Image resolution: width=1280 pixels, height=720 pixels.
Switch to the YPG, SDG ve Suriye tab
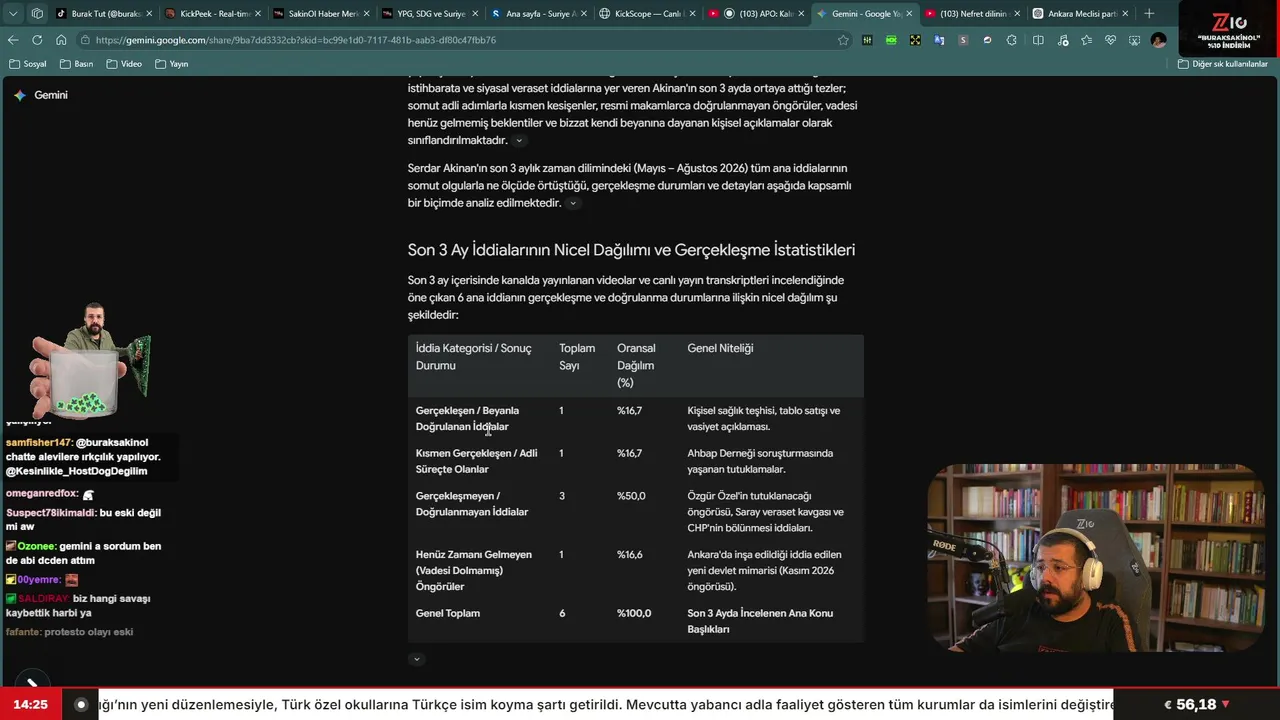[431, 14]
